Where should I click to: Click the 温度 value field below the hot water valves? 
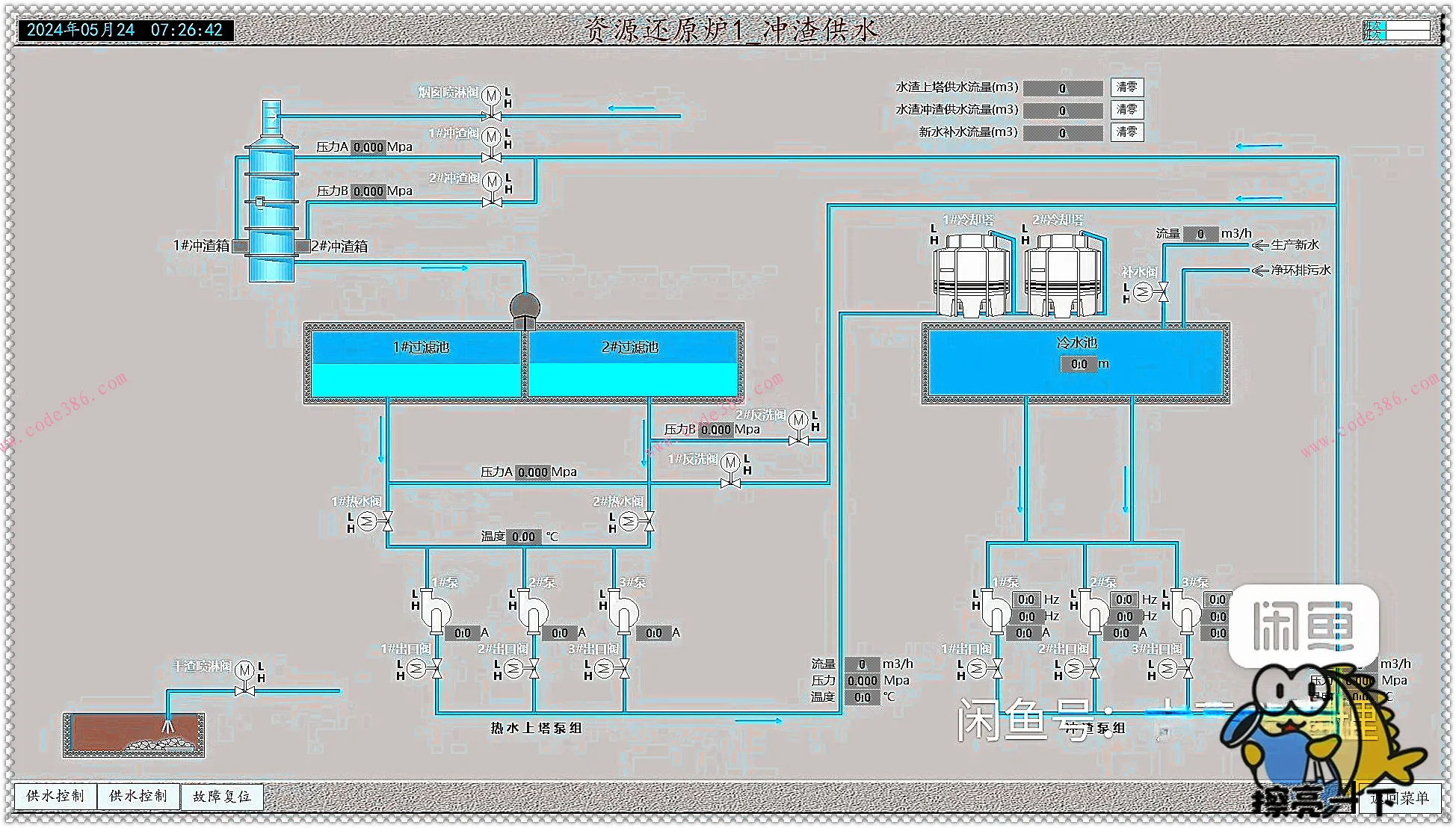click(x=523, y=537)
